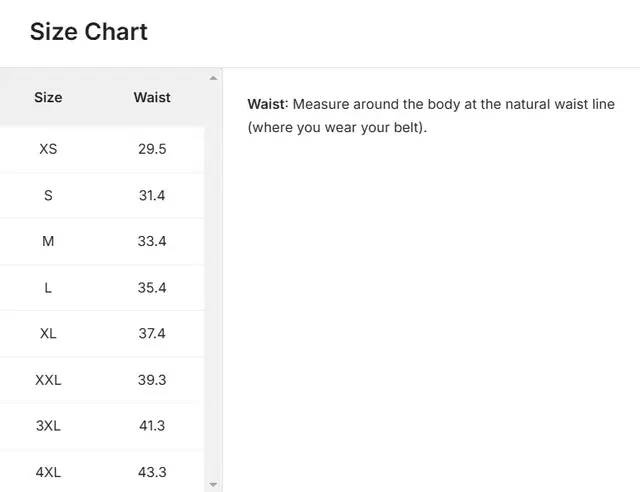
Task: Select the XXL size cell
Action: (48, 379)
